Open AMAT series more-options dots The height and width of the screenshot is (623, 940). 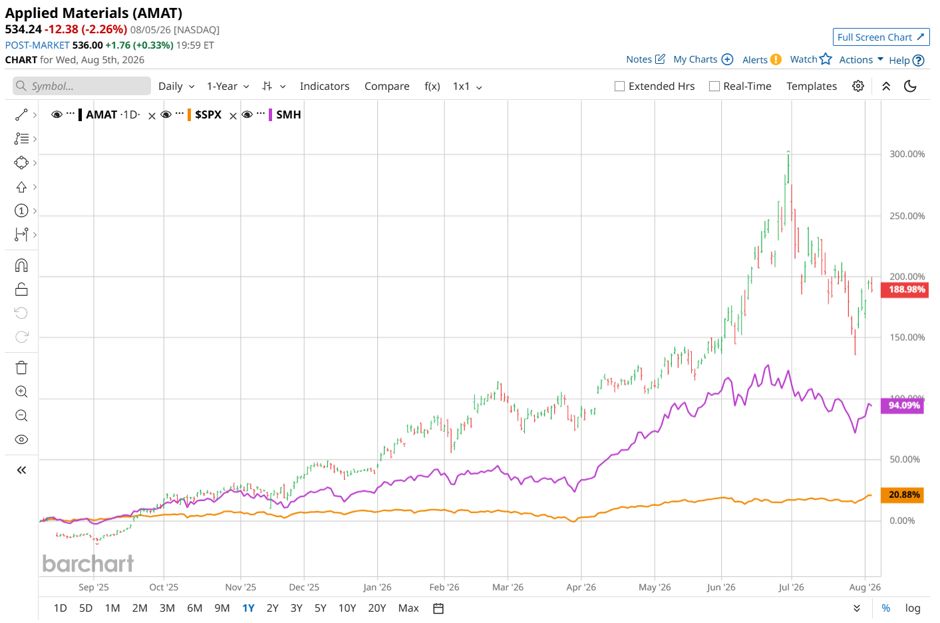pos(71,113)
